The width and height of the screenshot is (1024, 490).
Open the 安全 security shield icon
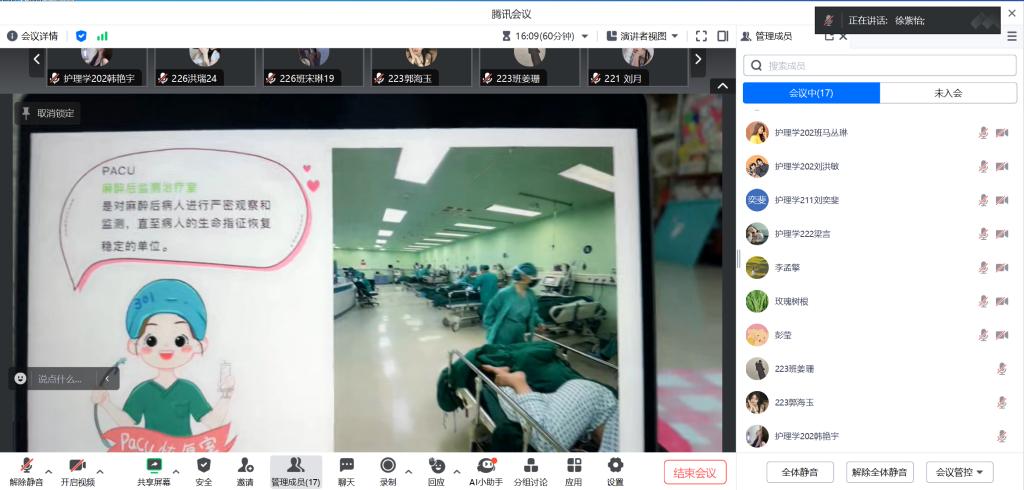[x=204, y=471]
